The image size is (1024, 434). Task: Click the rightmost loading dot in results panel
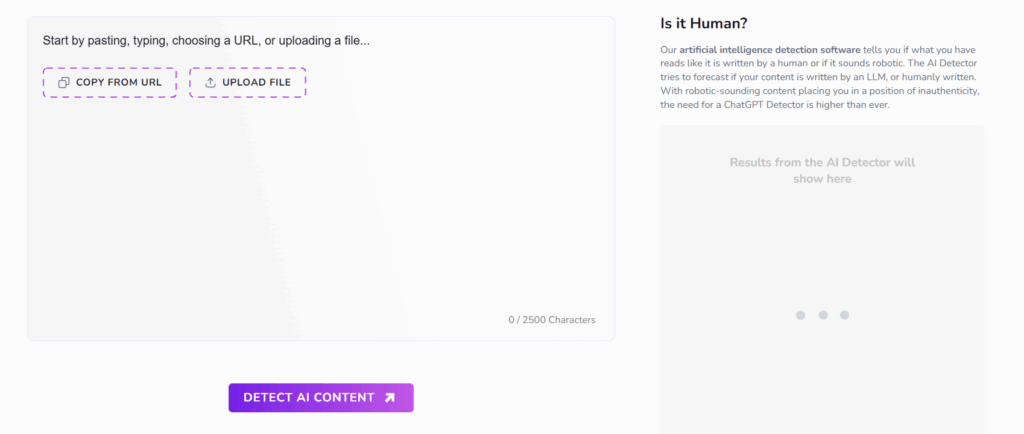coord(844,315)
